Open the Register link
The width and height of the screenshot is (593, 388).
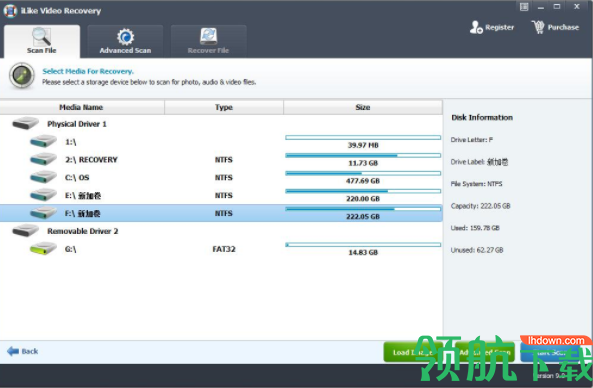point(499,27)
